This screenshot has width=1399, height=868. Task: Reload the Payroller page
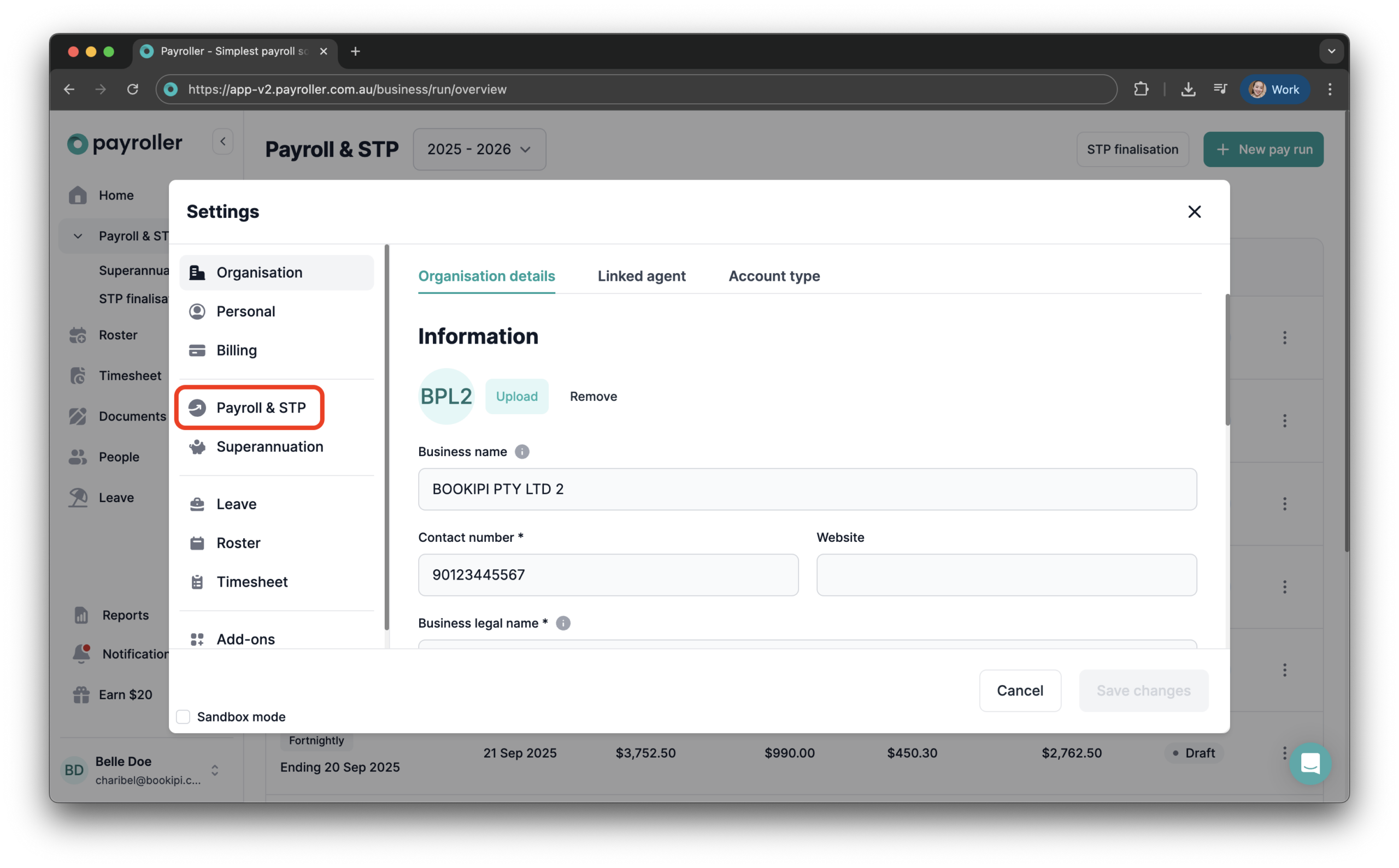[133, 90]
